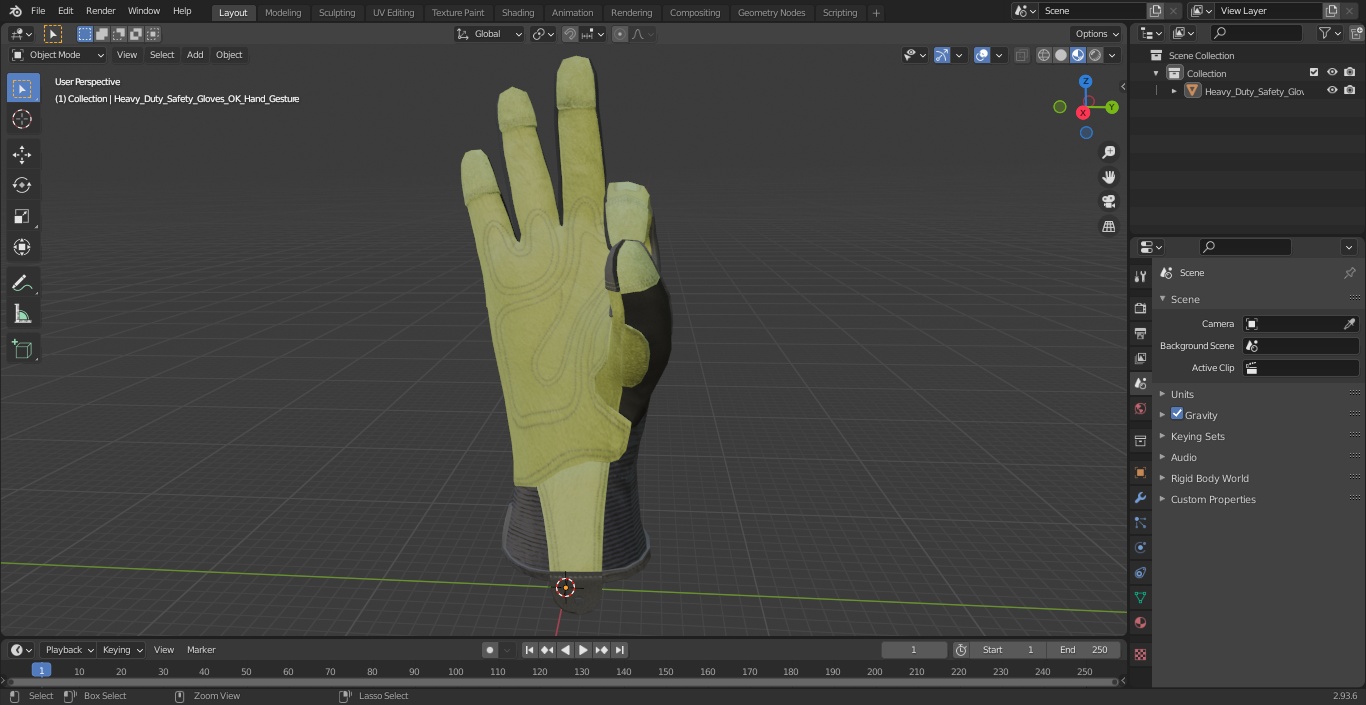The height and width of the screenshot is (705, 1366).
Task: Open the Object properties tab
Action: click(x=1140, y=472)
